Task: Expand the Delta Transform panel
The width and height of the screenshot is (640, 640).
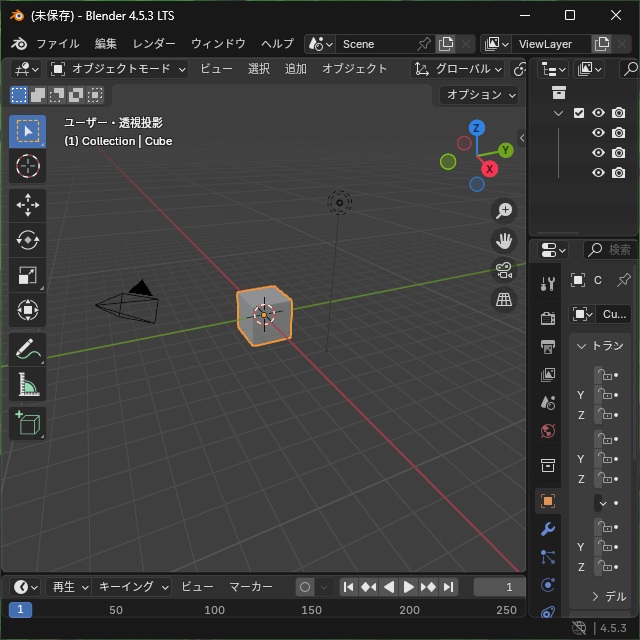Action: [595, 597]
